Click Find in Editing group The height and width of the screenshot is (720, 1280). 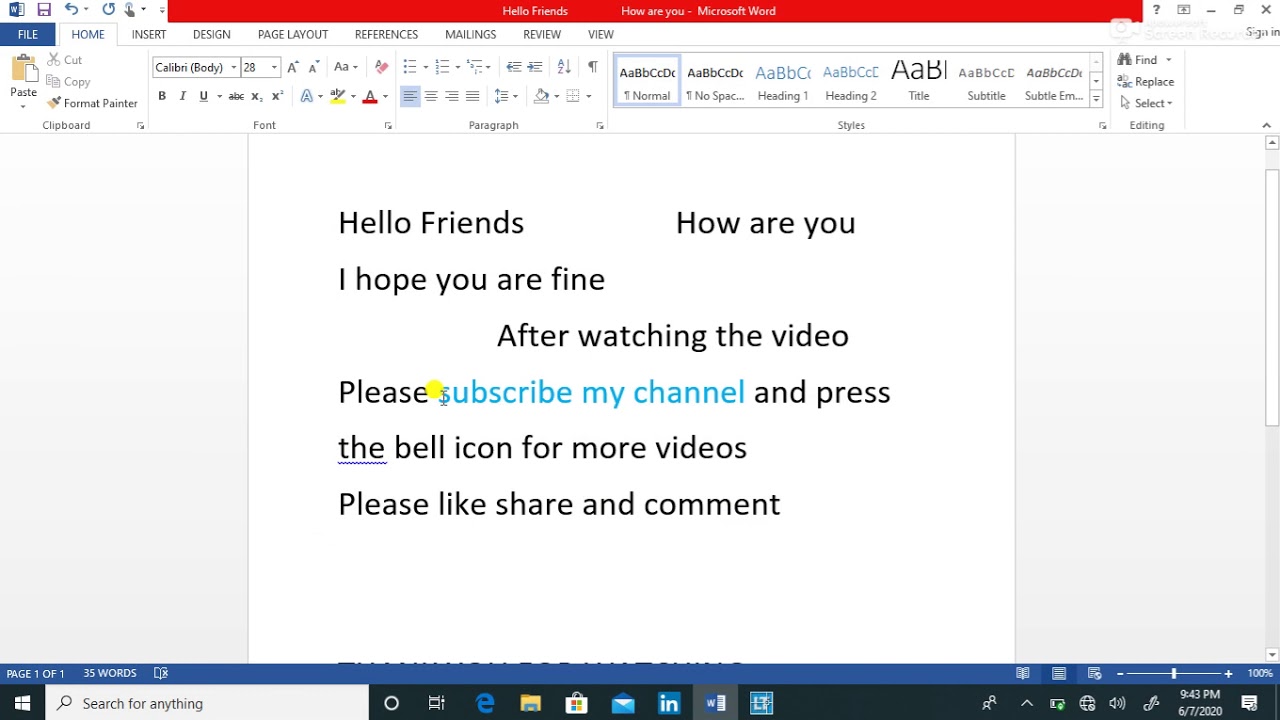1139,60
